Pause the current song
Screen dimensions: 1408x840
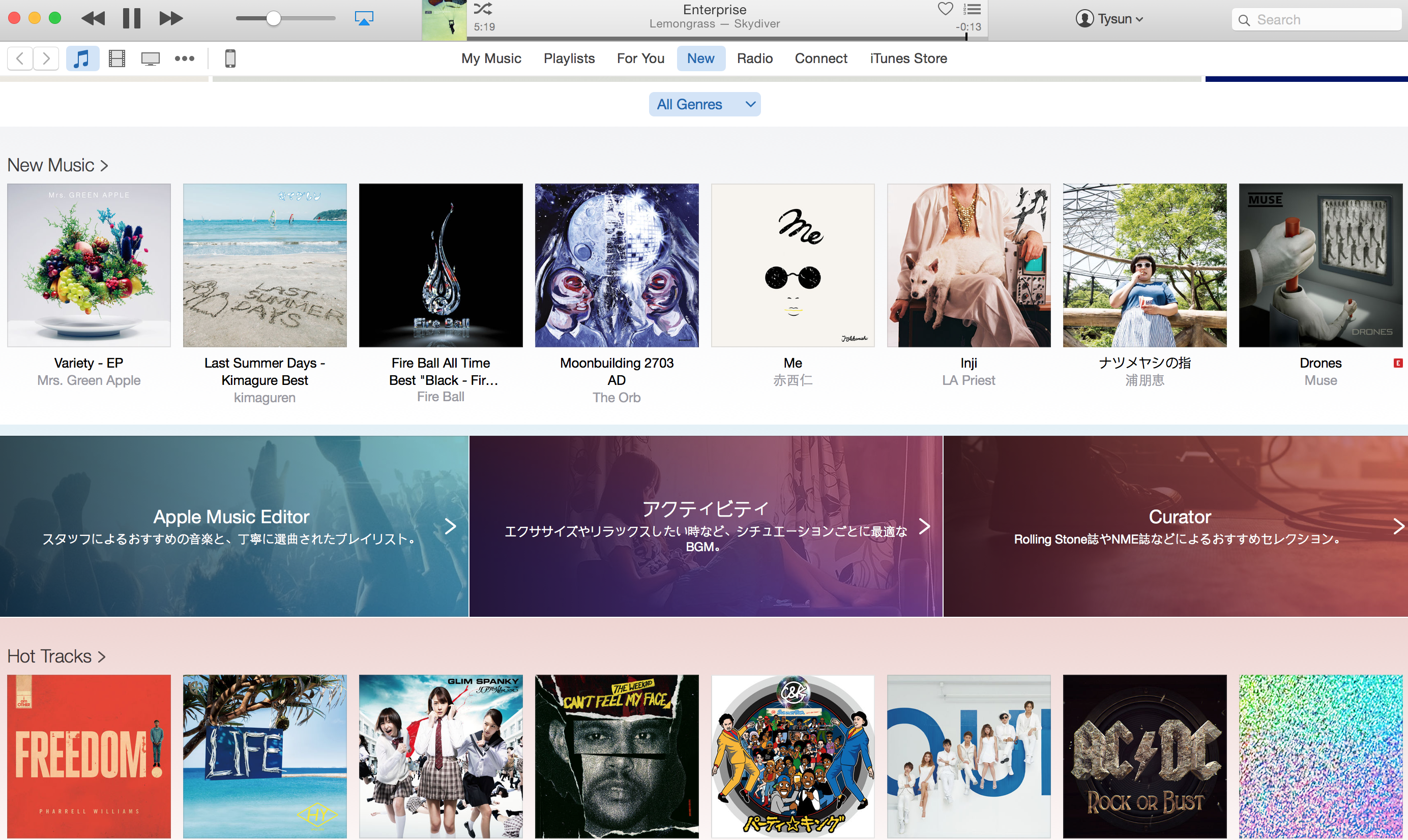(x=131, y=19)
